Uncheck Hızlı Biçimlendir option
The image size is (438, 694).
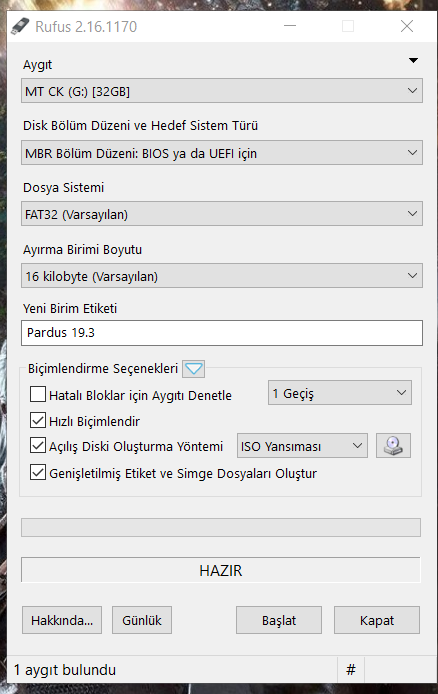[38, 420]
